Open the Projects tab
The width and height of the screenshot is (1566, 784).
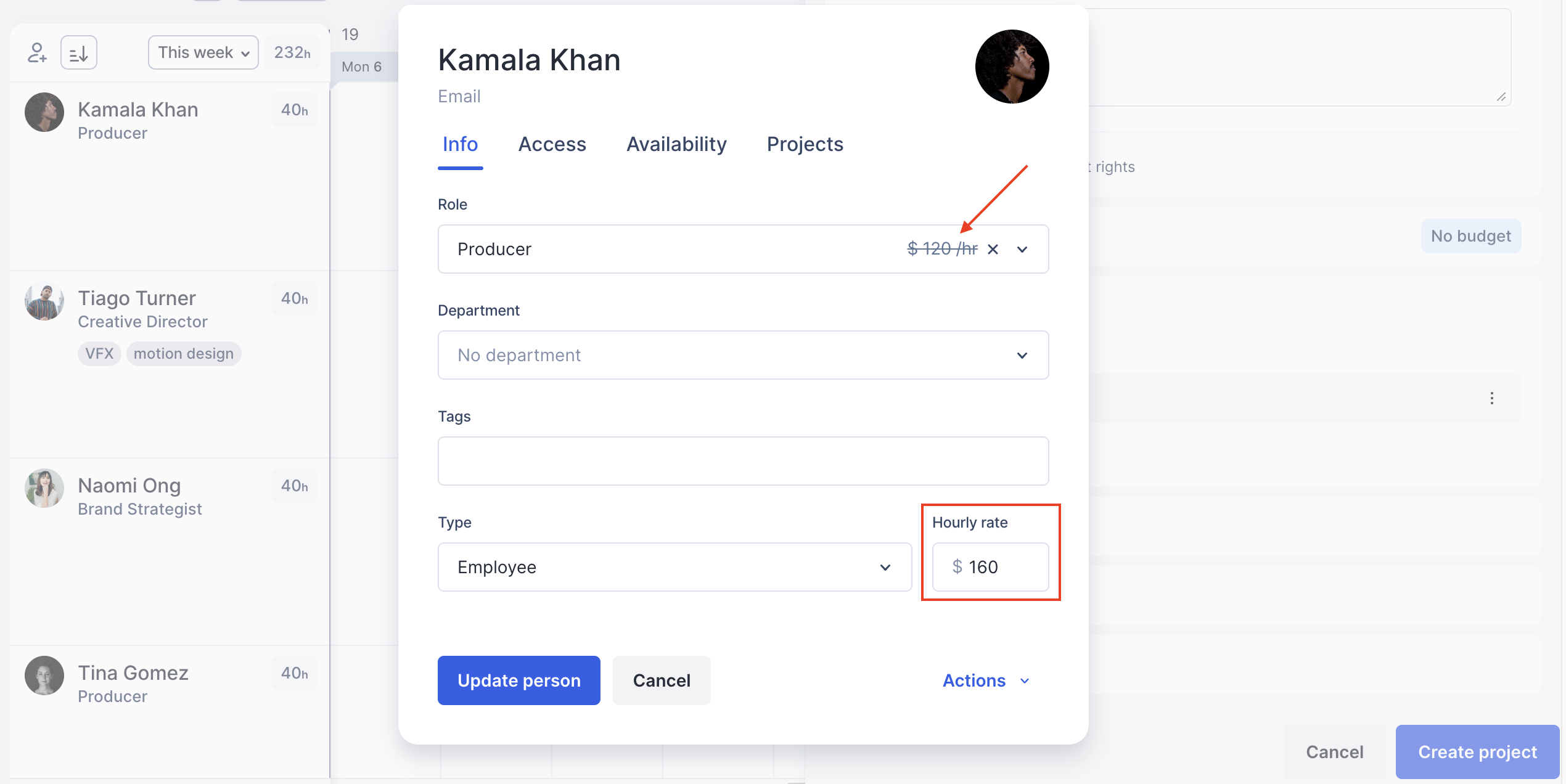(805, 144)
